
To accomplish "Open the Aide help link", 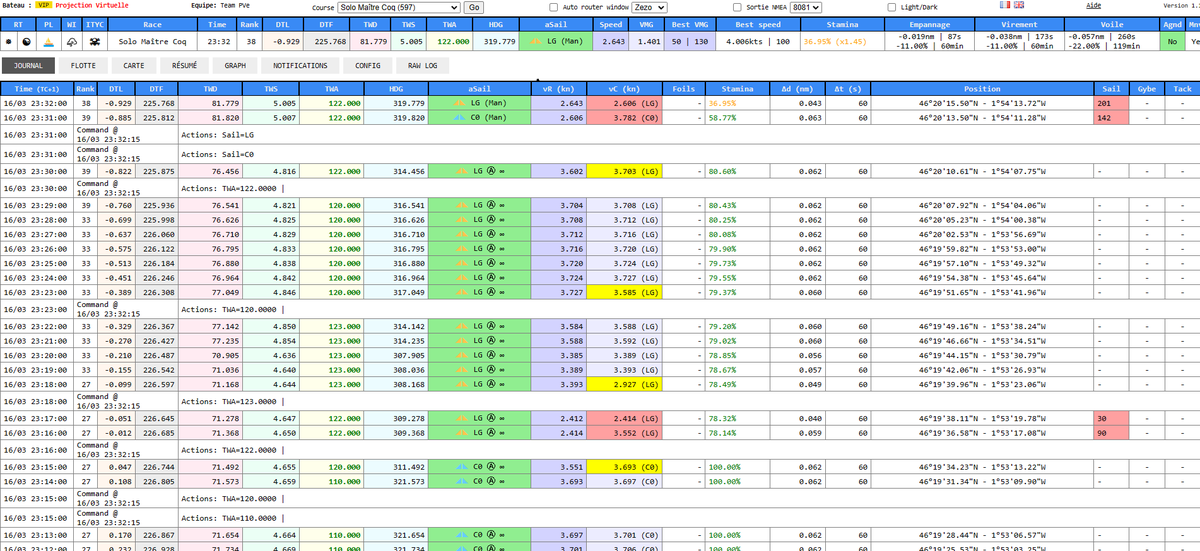I will [x=1095, y=6].
